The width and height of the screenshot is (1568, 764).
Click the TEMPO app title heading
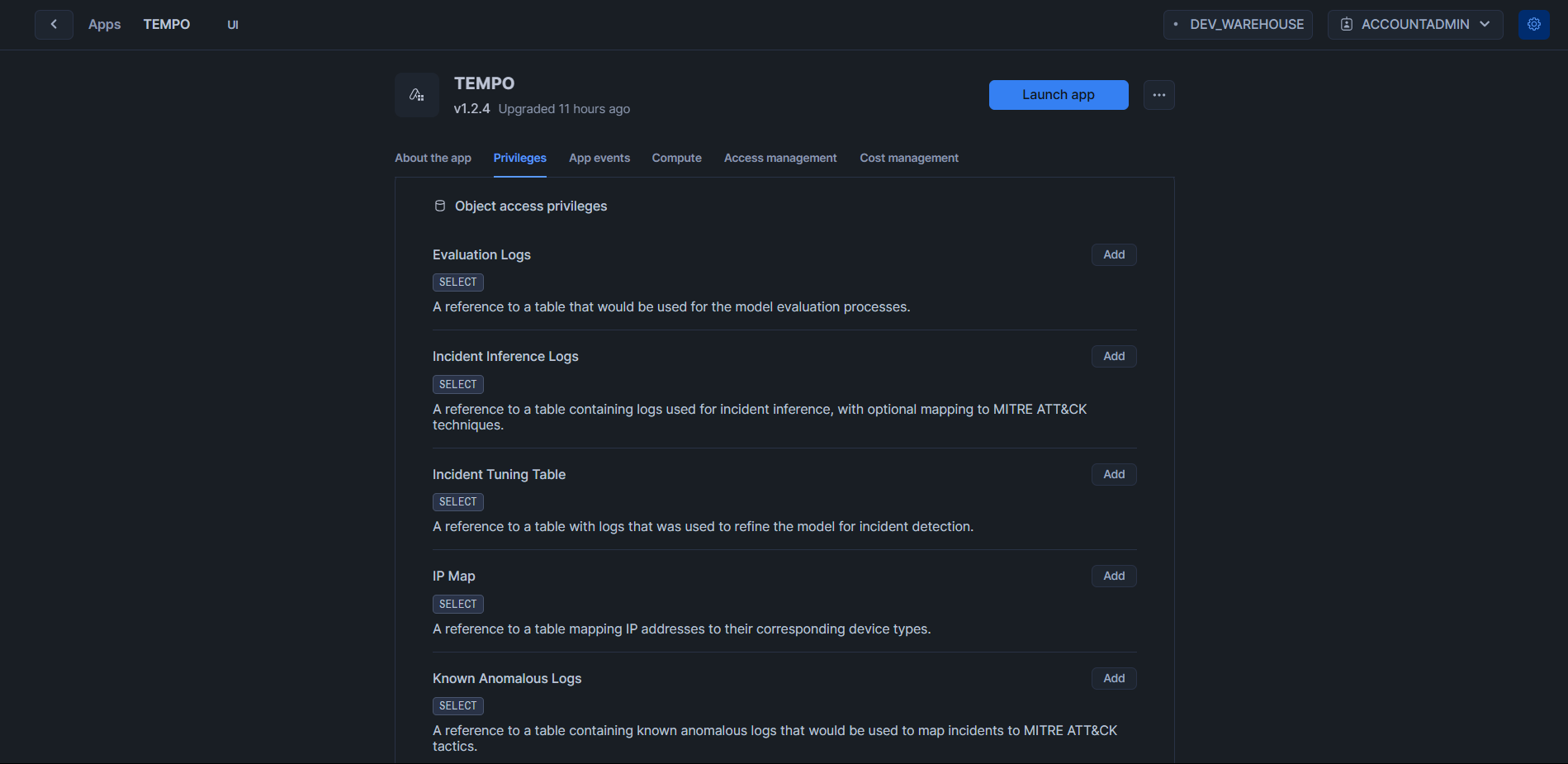point(484,83)
